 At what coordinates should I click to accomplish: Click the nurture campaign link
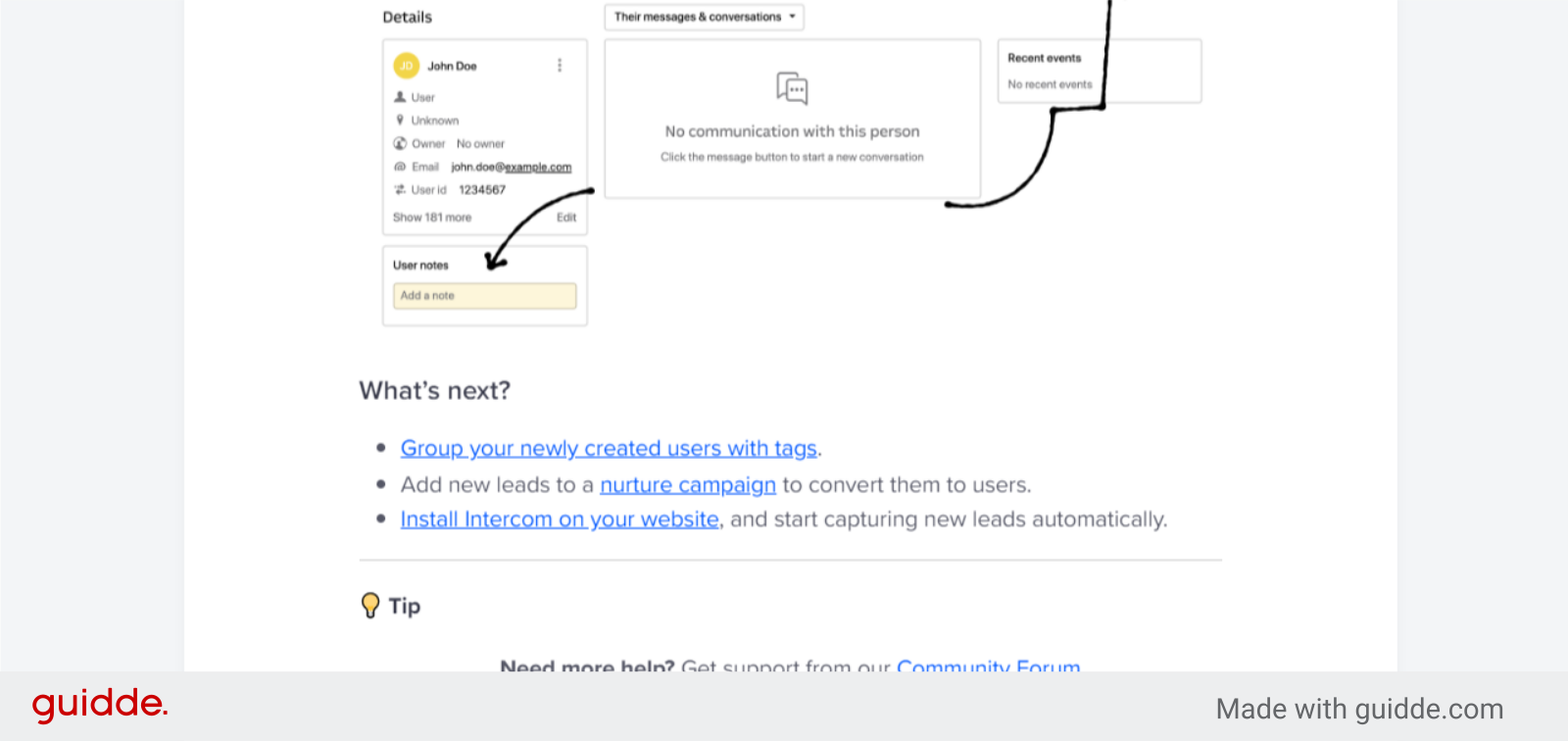687,484
